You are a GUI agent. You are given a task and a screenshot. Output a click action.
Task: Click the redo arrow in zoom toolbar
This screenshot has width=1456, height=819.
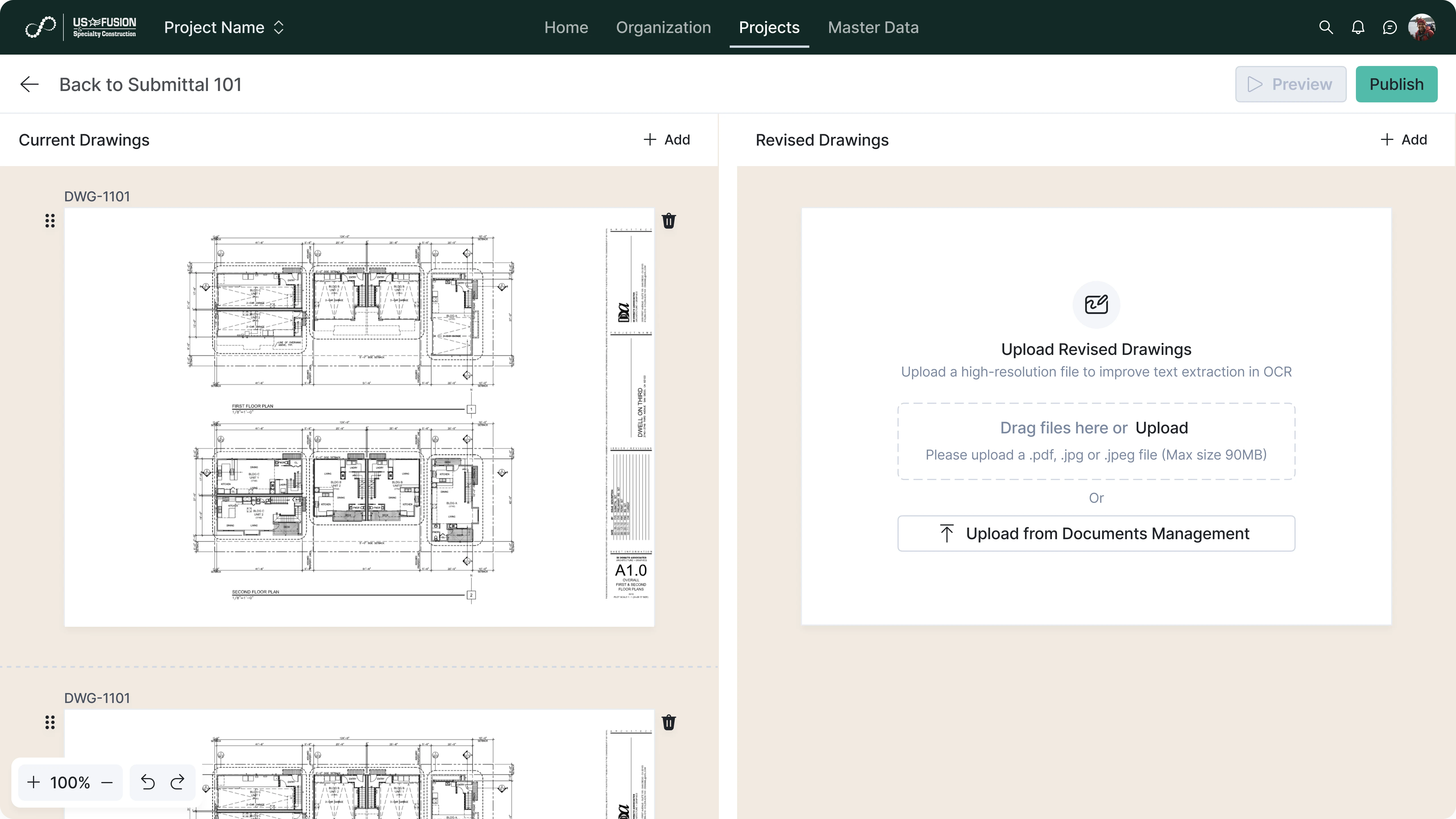[177, 782]
